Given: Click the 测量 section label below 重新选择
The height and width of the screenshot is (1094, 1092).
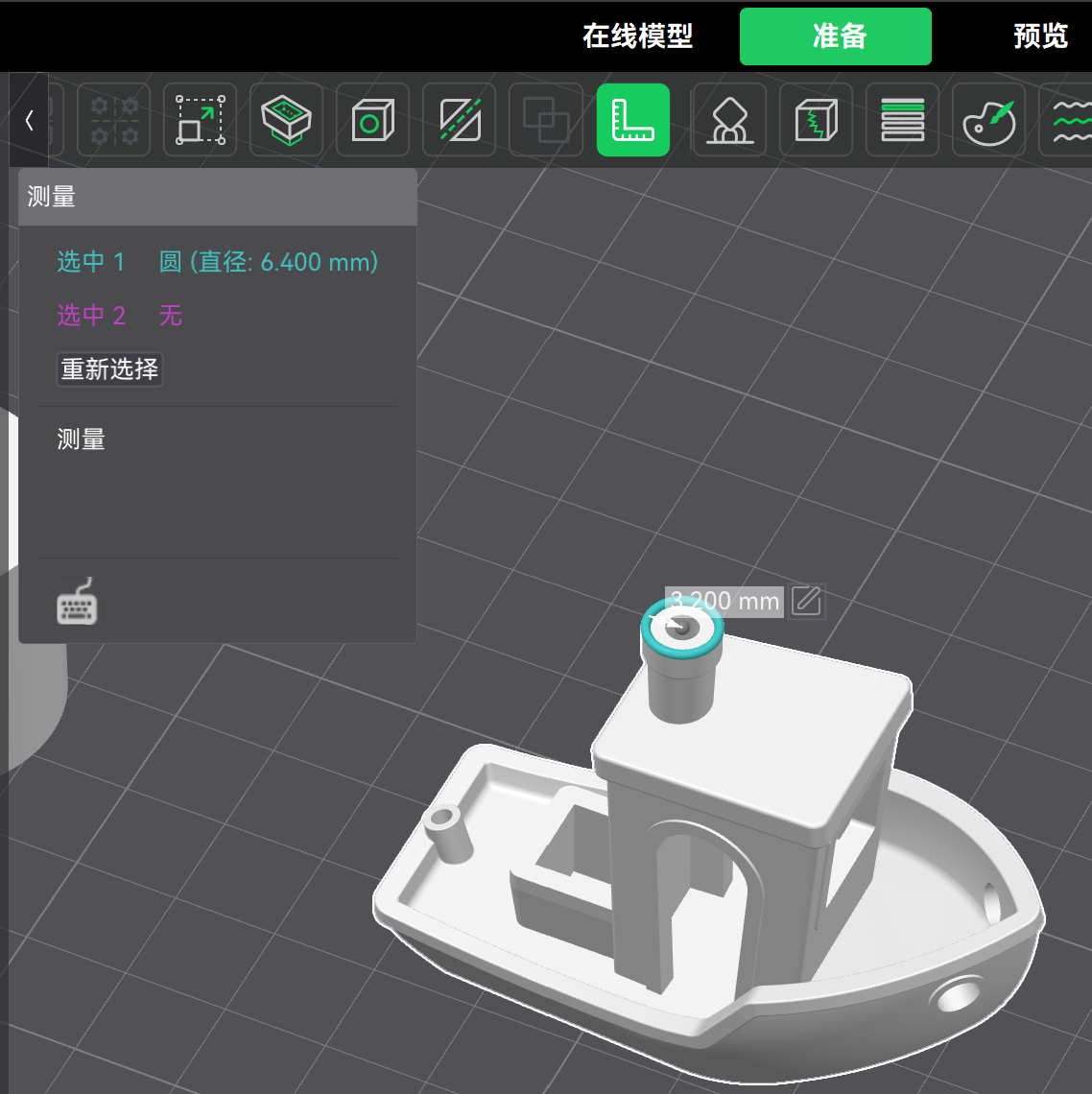Looking at the screenshot, I should pyautogui.click(x=81, y=440).
